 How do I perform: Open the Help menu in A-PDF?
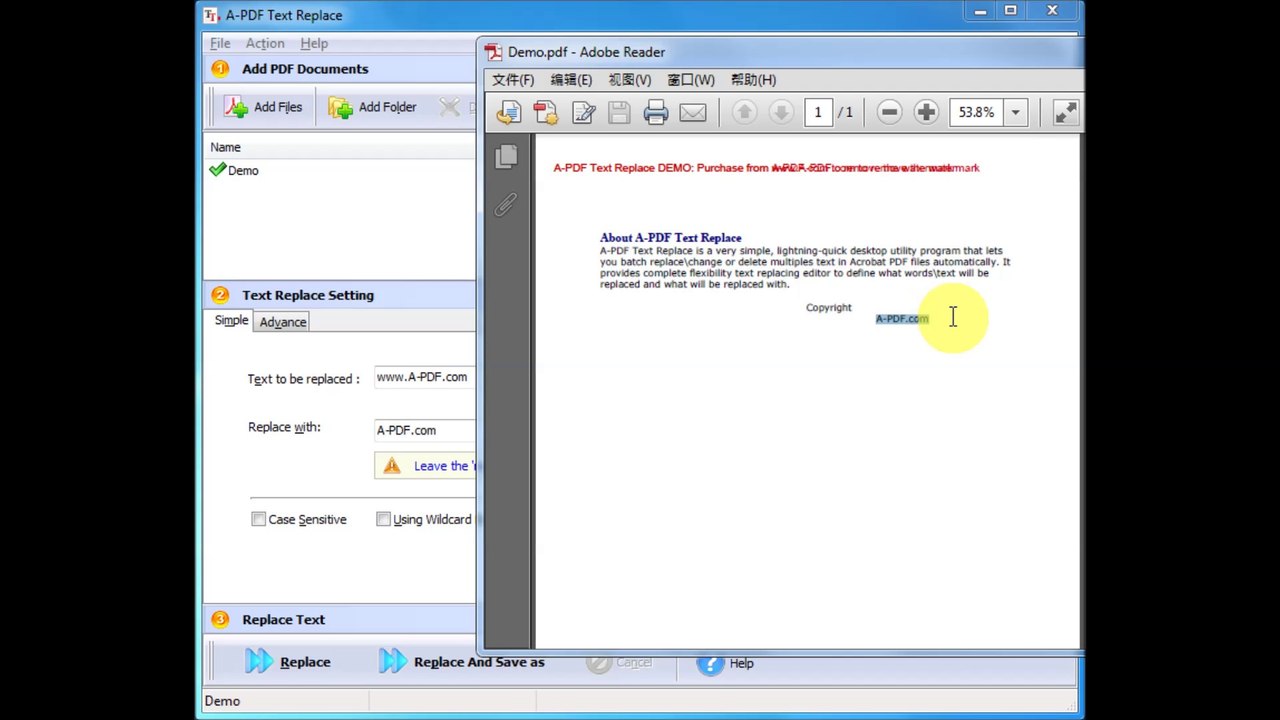(x=314, y=43)
